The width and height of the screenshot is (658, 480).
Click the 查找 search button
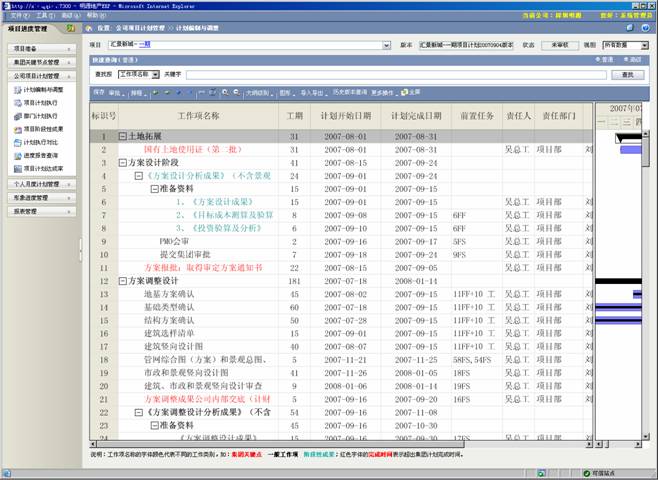pos(627,74)
